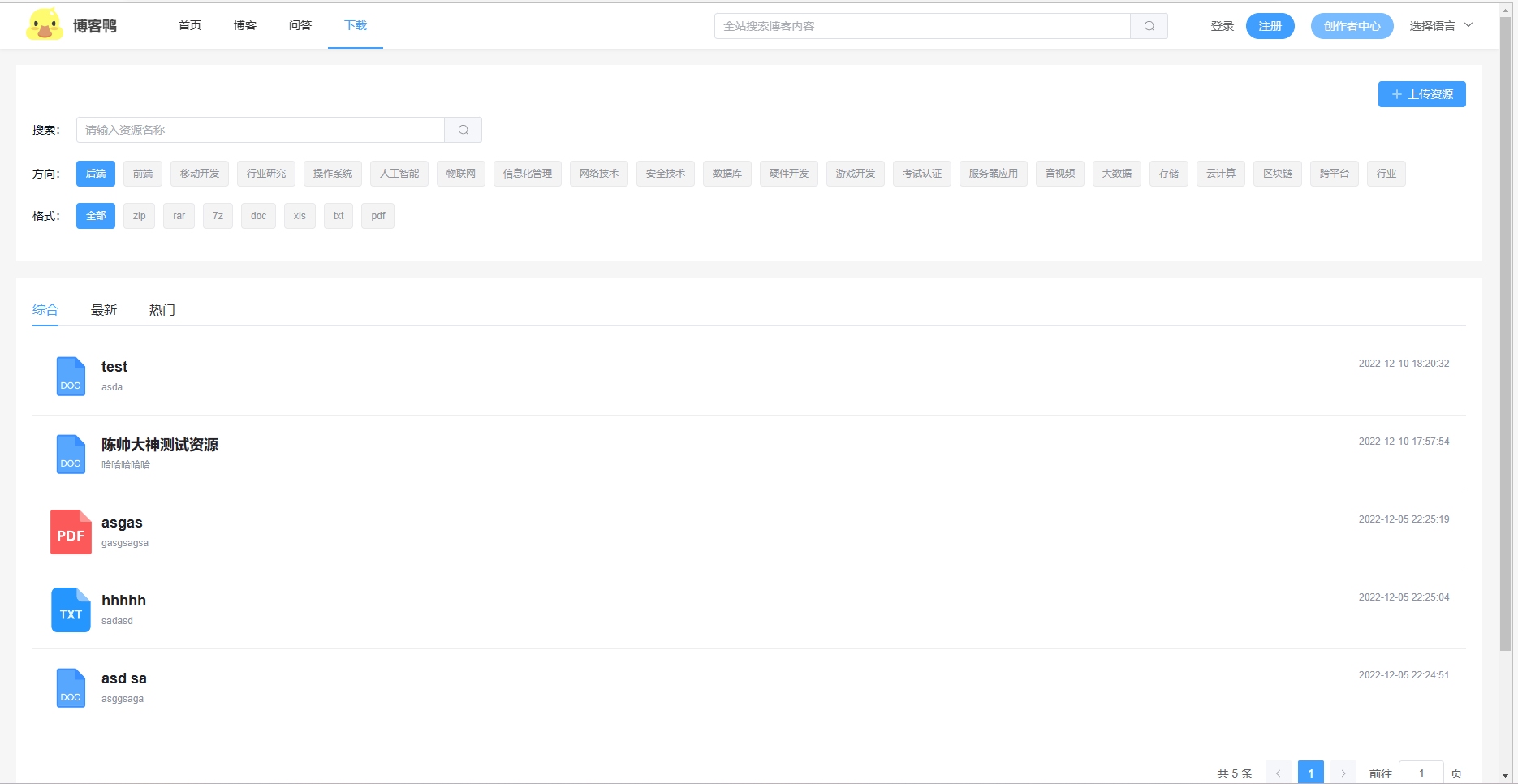Click page number 1 in pagination
This screenshot has height=784, width=1518.
1310,773
